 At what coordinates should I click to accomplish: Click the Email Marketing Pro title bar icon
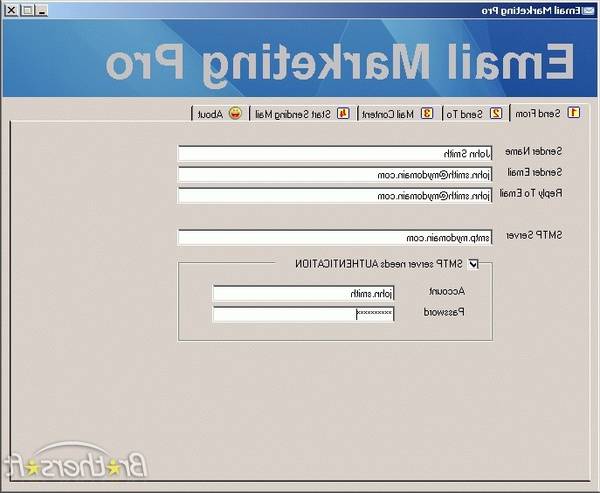pos(589,10)
